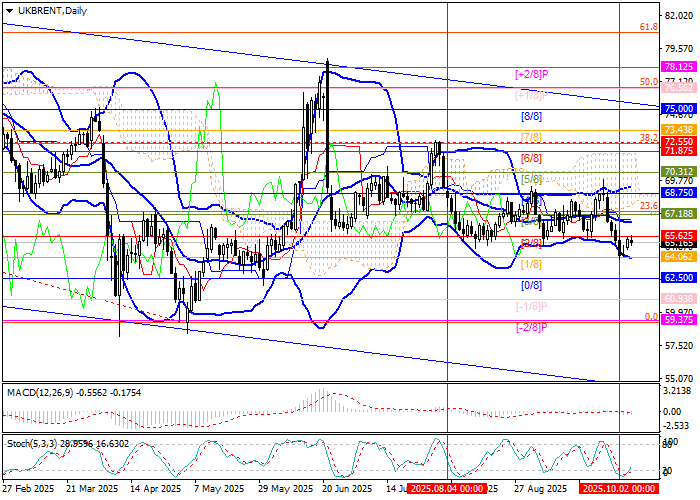
Task: Click the [+2/8]P Murrey level label
Action: click(533, 74)
